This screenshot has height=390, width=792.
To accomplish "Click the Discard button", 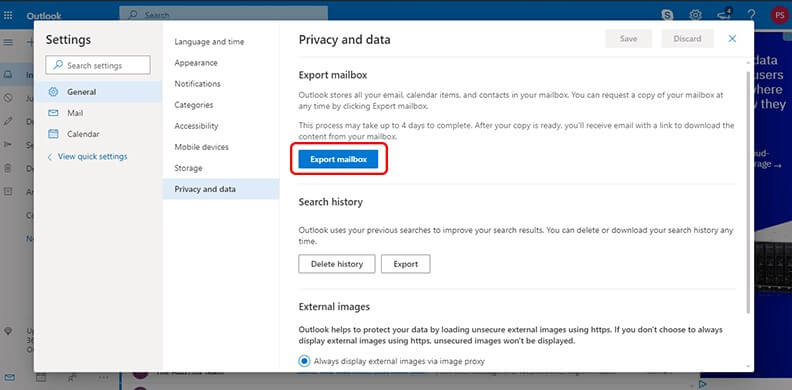I will tap(687, 39).
